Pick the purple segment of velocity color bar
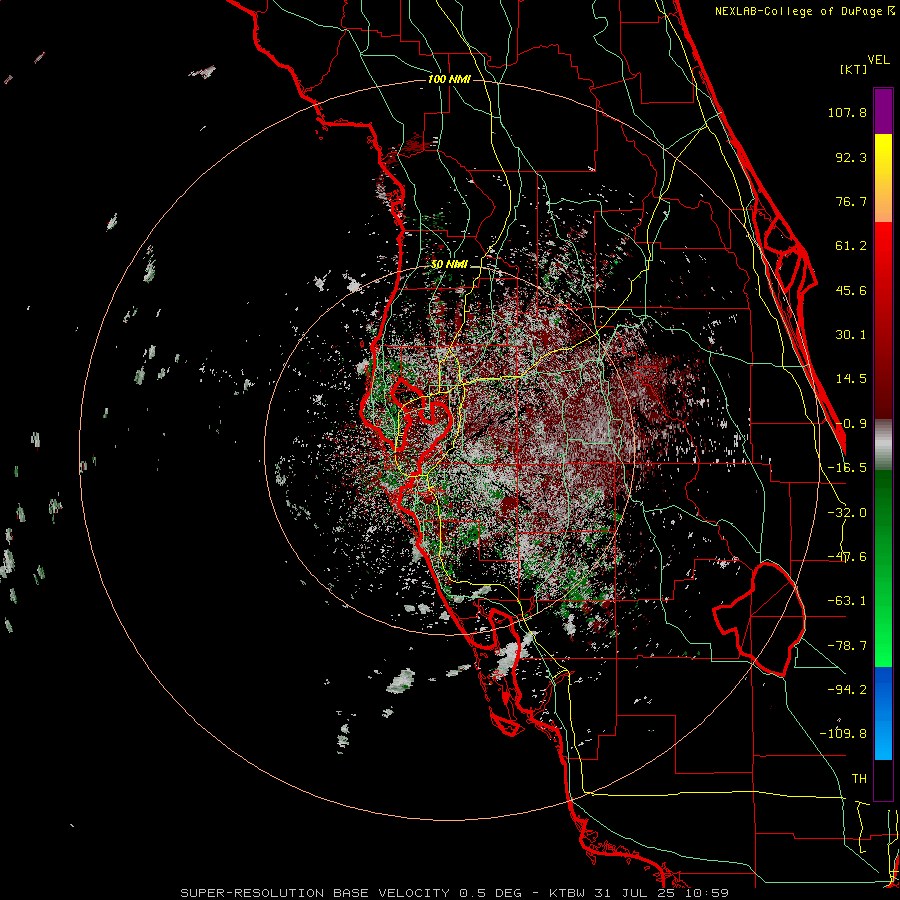Viewport: 900px width, 900px height. click(x=883, y=111)
